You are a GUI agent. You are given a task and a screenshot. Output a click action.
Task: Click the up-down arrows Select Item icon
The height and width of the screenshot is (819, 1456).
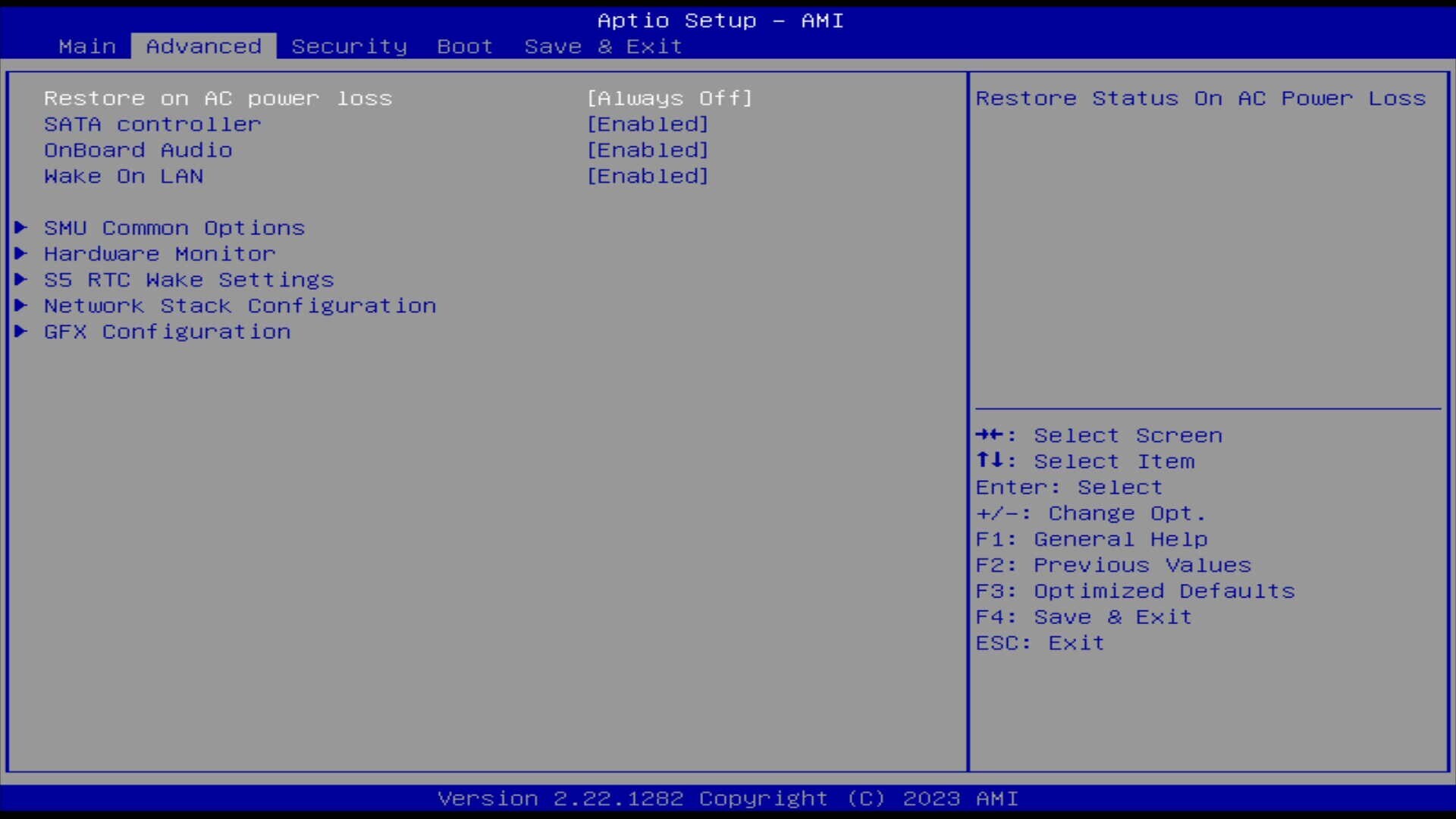click(x=990, y=460)
